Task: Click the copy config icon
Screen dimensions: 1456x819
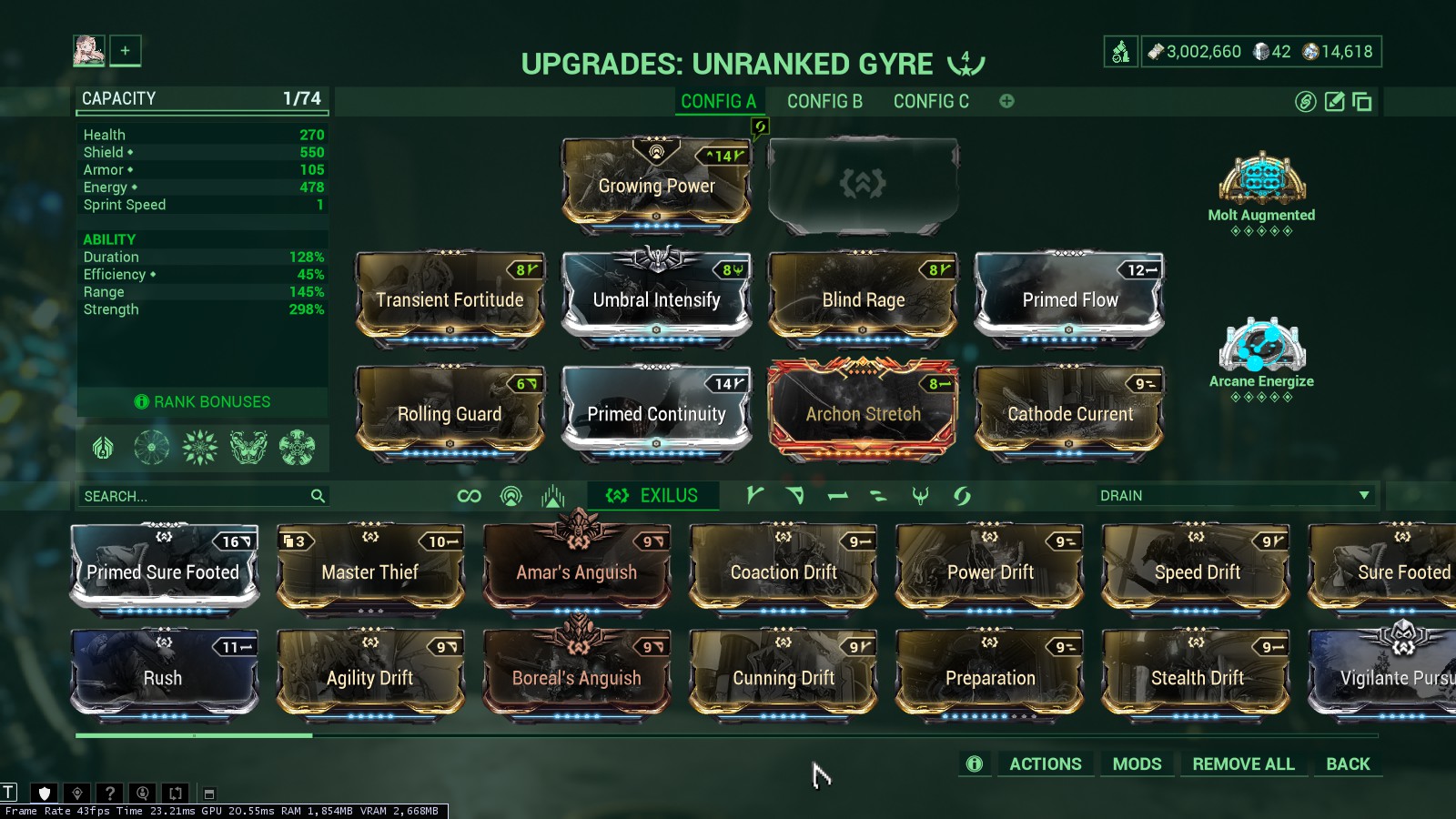Action: (x=1362, y=101)
